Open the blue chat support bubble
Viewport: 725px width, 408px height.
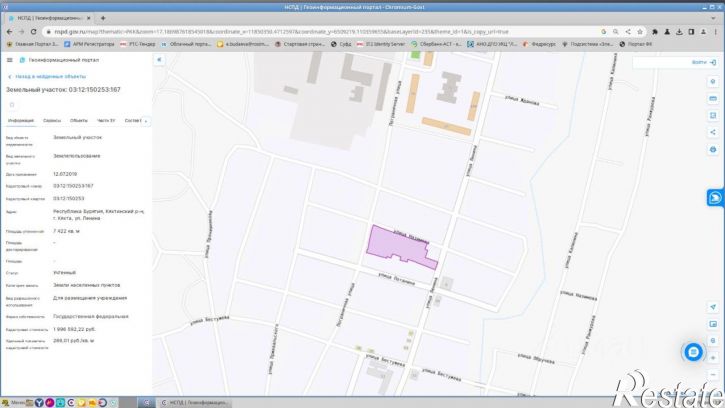(693, 352)
